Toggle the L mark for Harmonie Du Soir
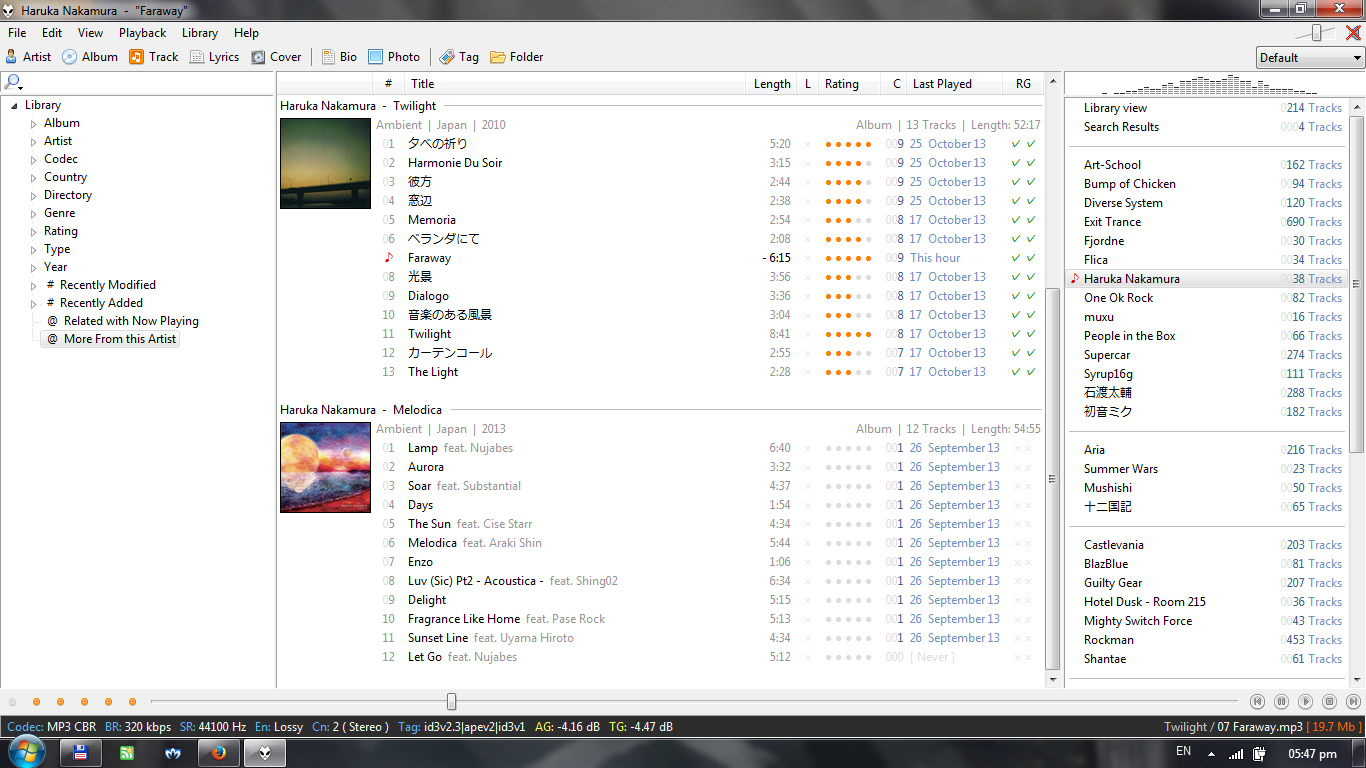The image size is (1366, 768). (x=807, y=163)
